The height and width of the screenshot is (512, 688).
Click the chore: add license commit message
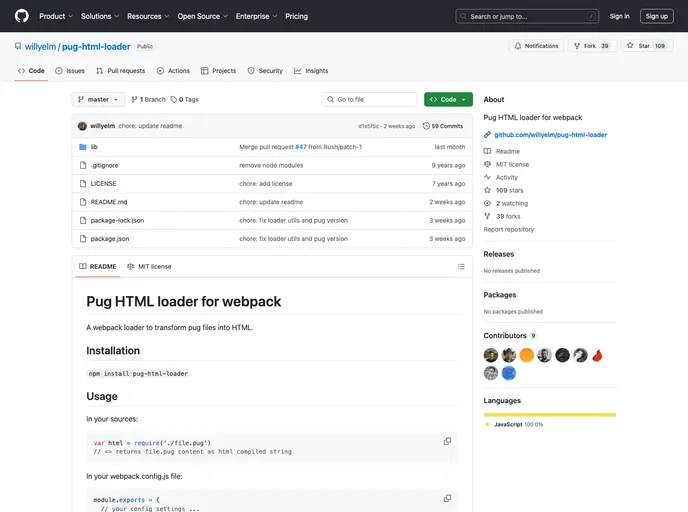[265, 184]
